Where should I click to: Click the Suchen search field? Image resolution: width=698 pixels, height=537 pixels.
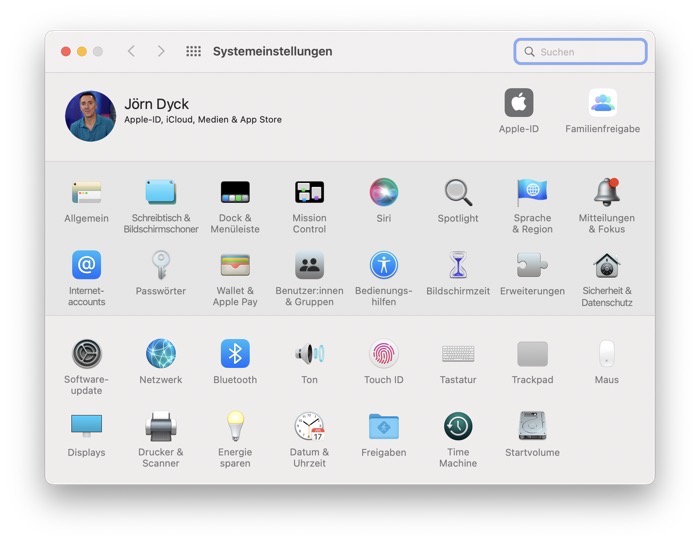coord(580,52)
